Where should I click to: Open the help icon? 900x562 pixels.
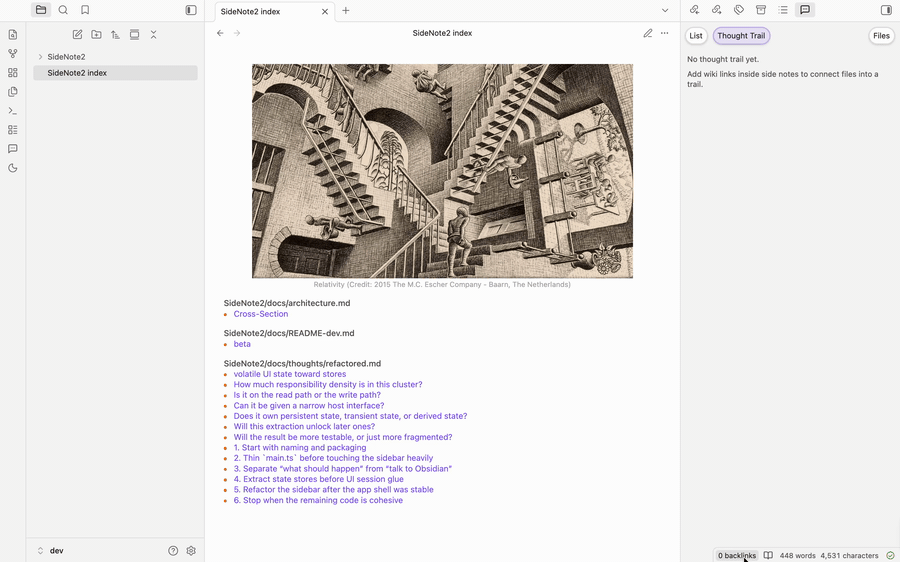(173, 551)
